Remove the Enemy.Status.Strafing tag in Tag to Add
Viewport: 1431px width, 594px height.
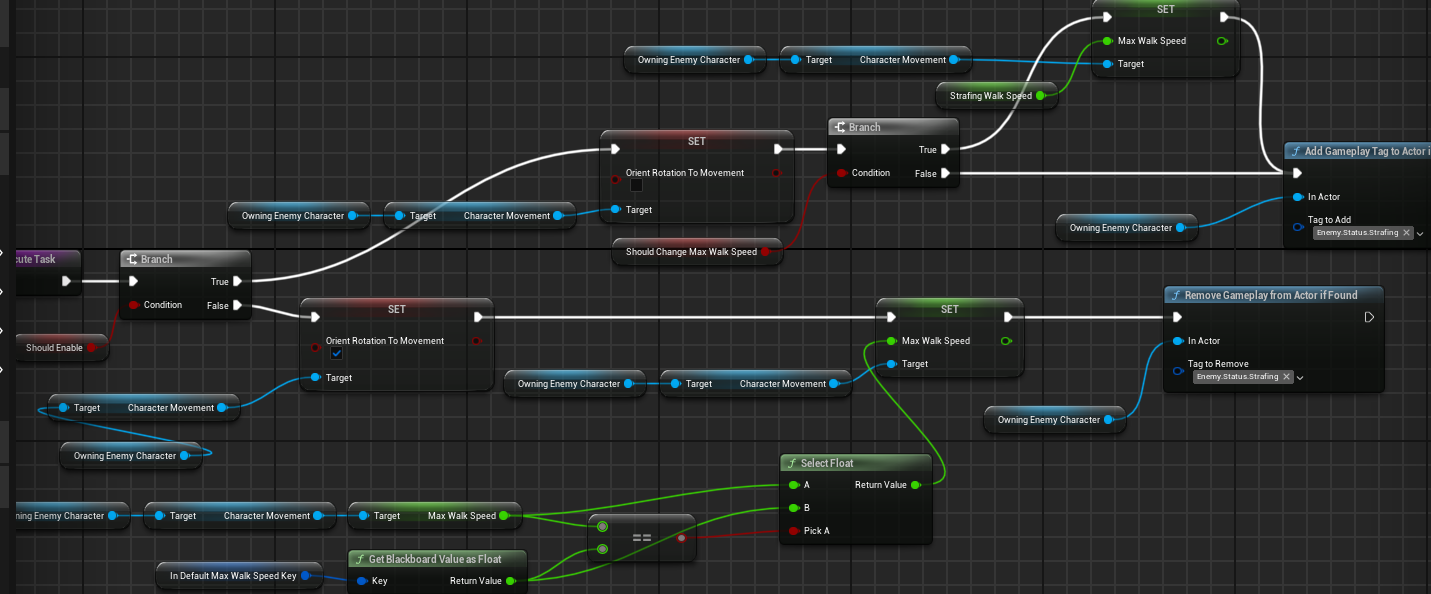click(1406, 232)
